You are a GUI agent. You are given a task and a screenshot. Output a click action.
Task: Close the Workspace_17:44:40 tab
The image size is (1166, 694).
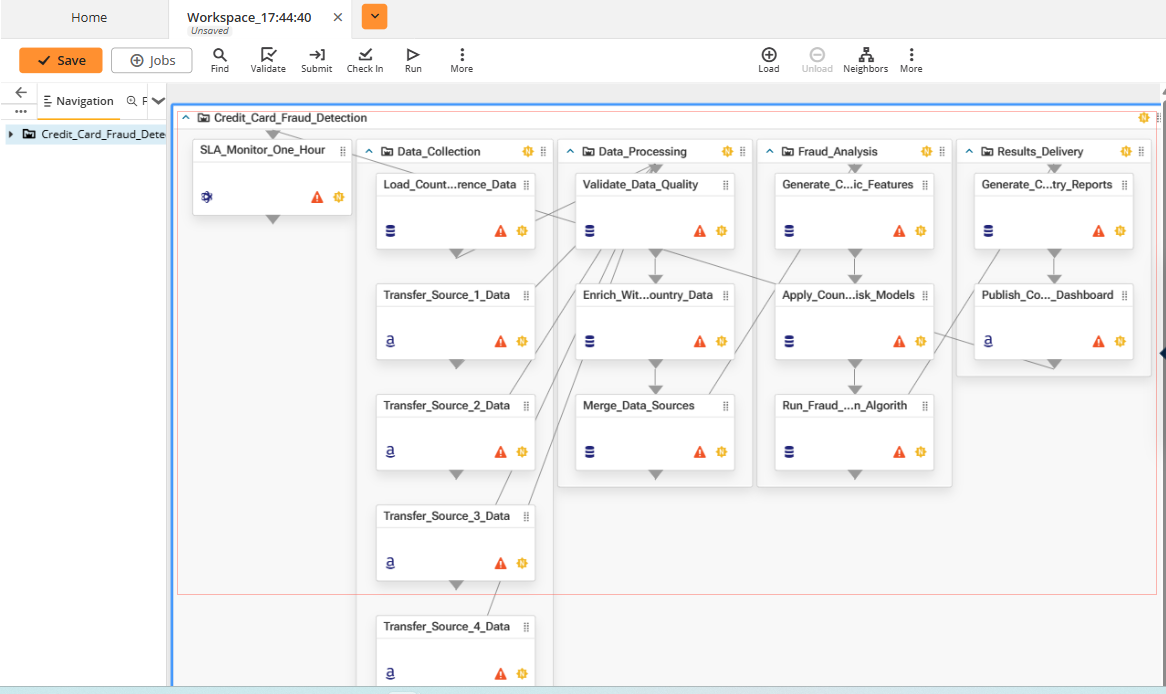click(x=338, y=17)
